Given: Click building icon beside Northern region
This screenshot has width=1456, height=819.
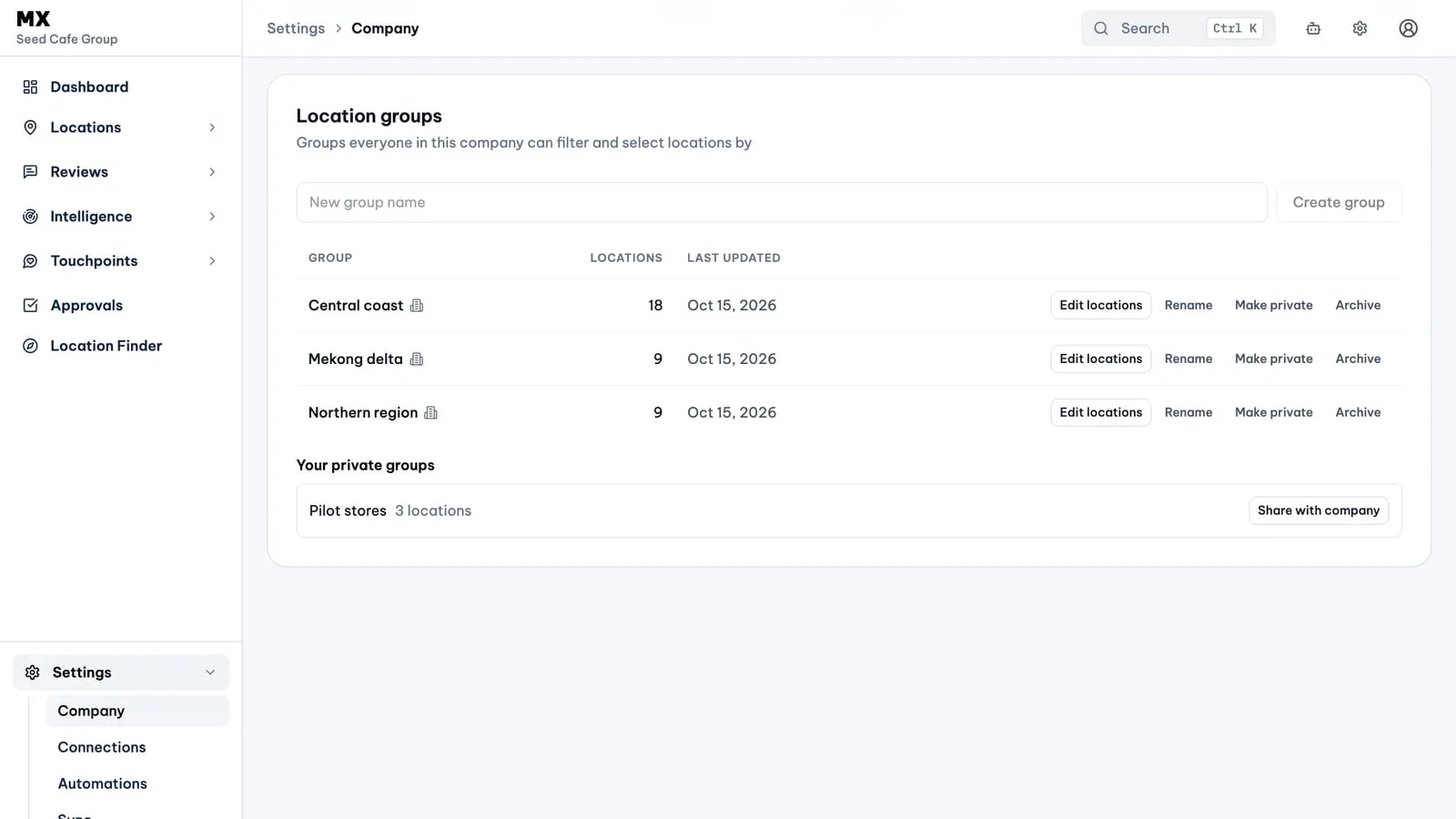Looking at the screenshot, I should (431, 413).
